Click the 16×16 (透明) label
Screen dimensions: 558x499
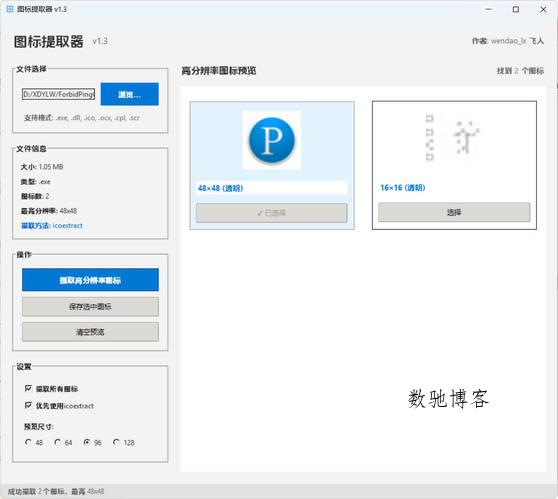pos(402,188)
